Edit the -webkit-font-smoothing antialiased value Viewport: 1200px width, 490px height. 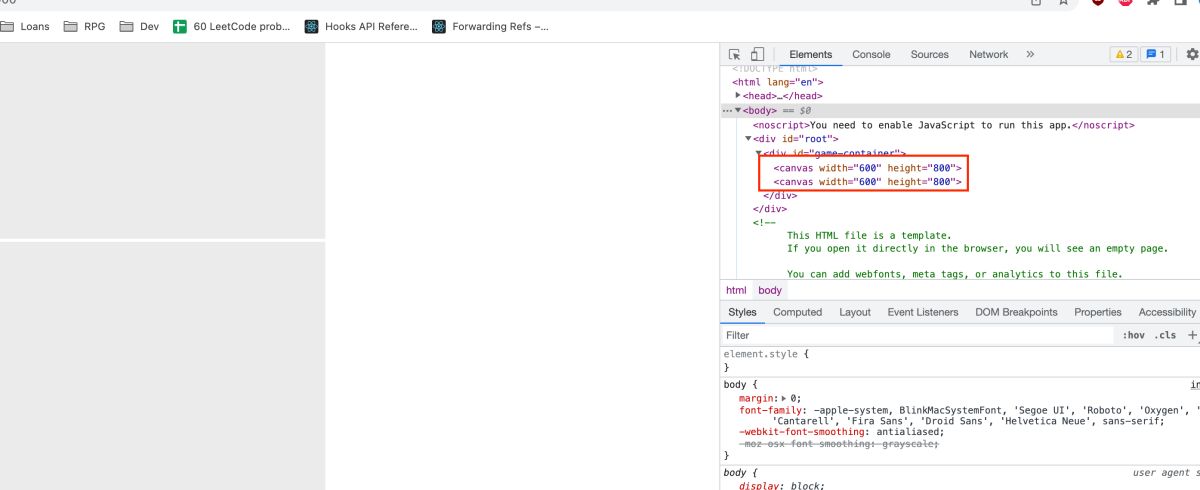pyautogui.click(x=907, y=432)
